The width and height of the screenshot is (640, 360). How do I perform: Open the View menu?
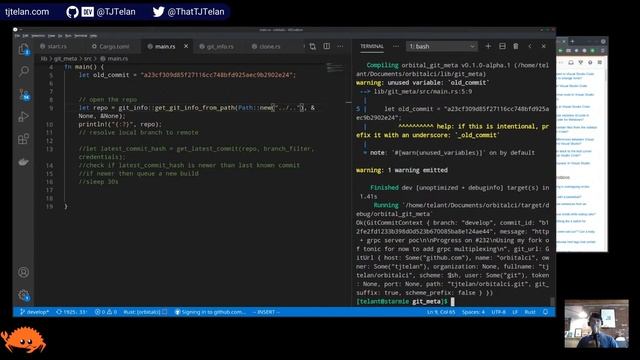pyautogui.click(x=51, y=36)
